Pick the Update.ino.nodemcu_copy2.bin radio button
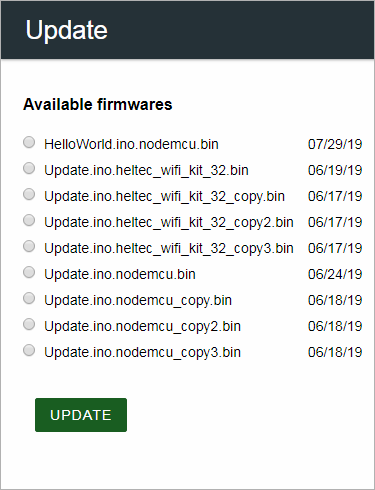The width and height of the screenshot is (375, 490). pos(29,324)
